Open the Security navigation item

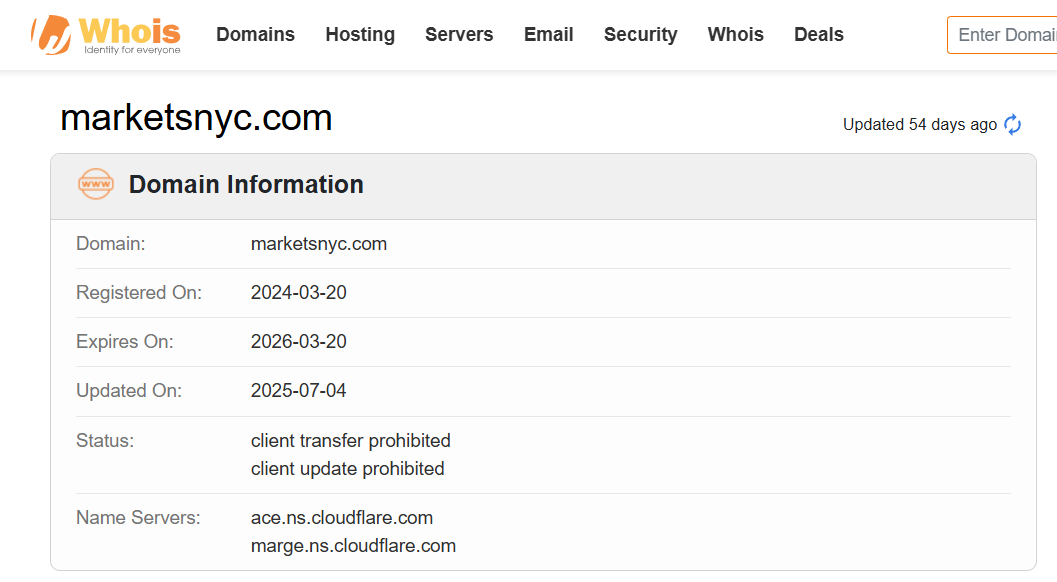[x=641, y=35]
